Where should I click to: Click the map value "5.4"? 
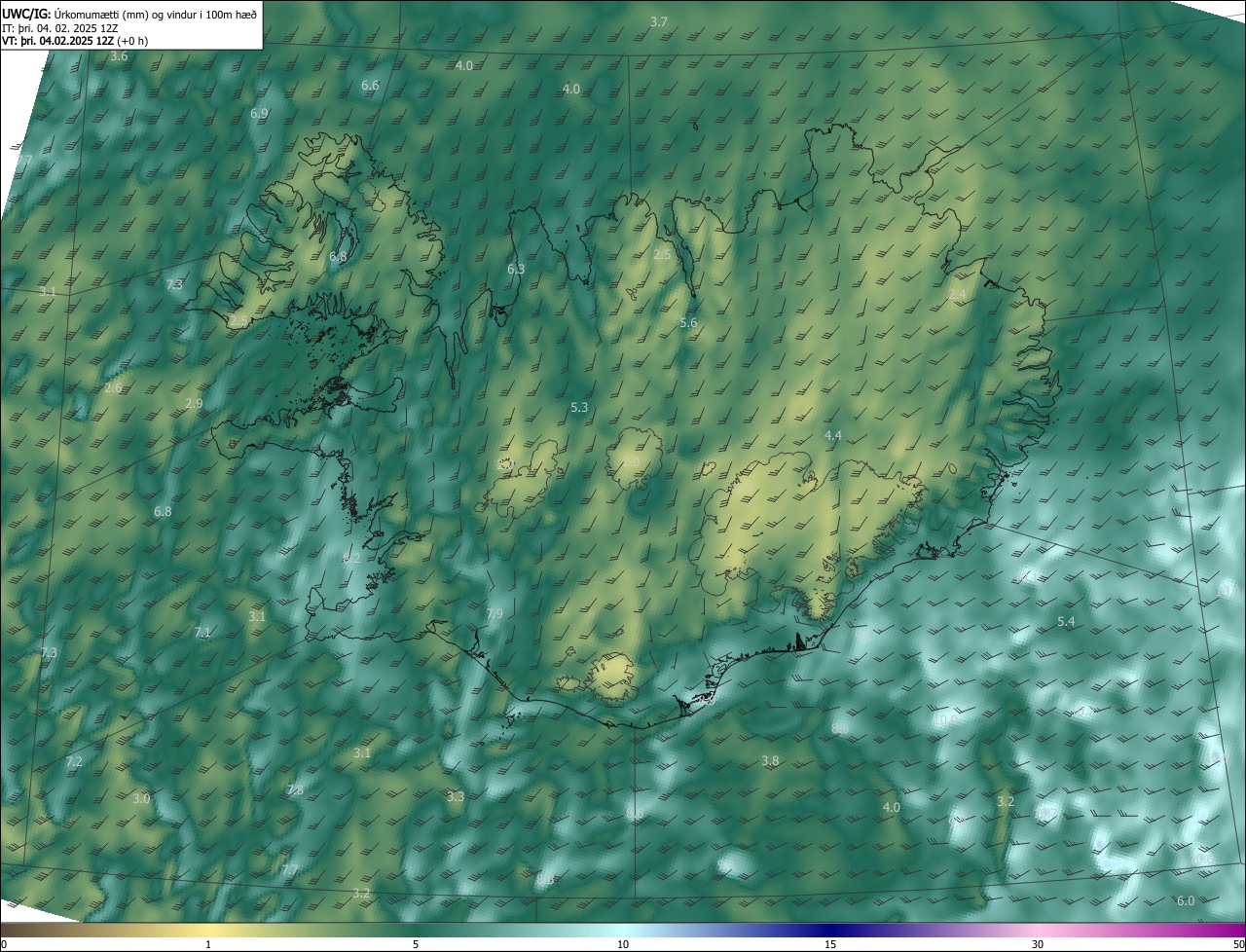(x=1066, y=622)
